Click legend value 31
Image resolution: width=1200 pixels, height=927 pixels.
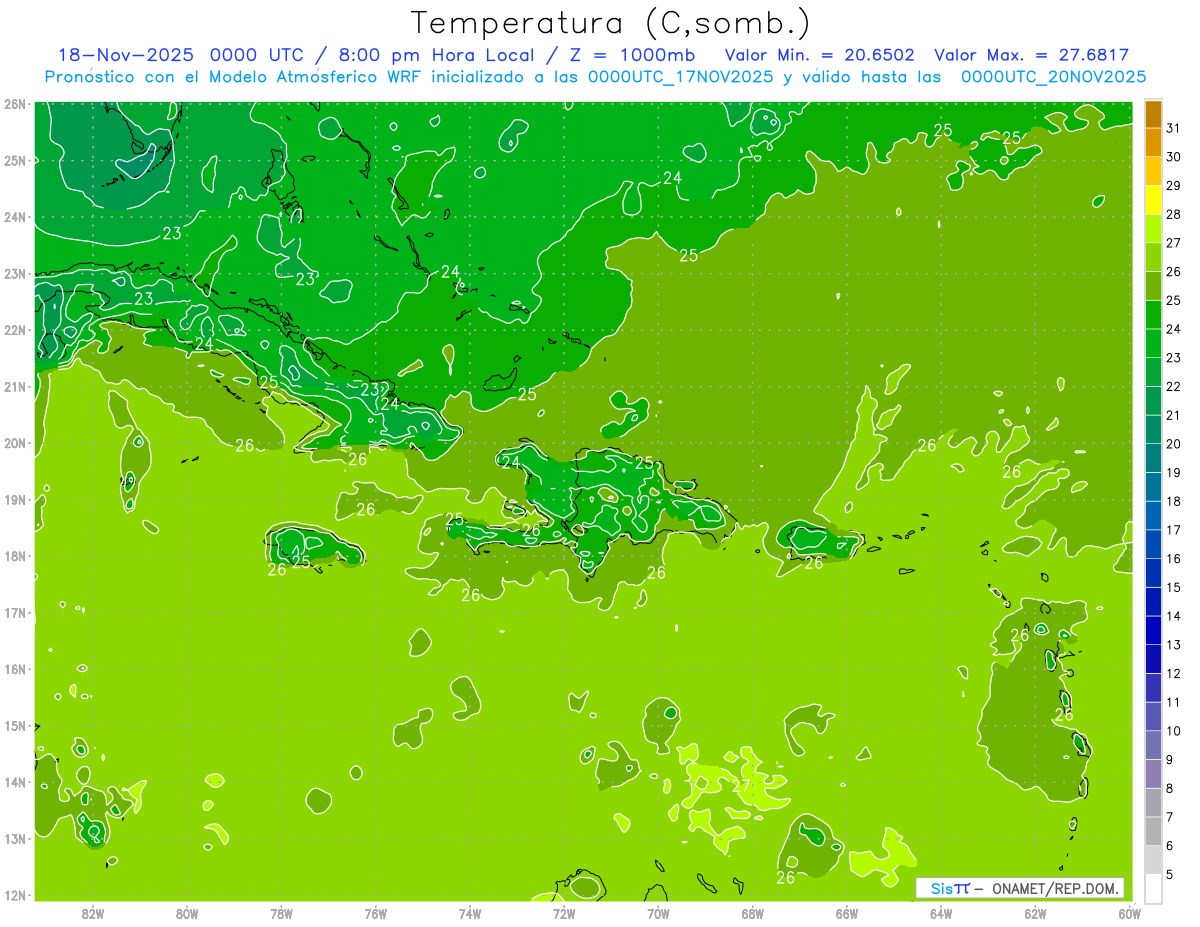(1173, 129)
